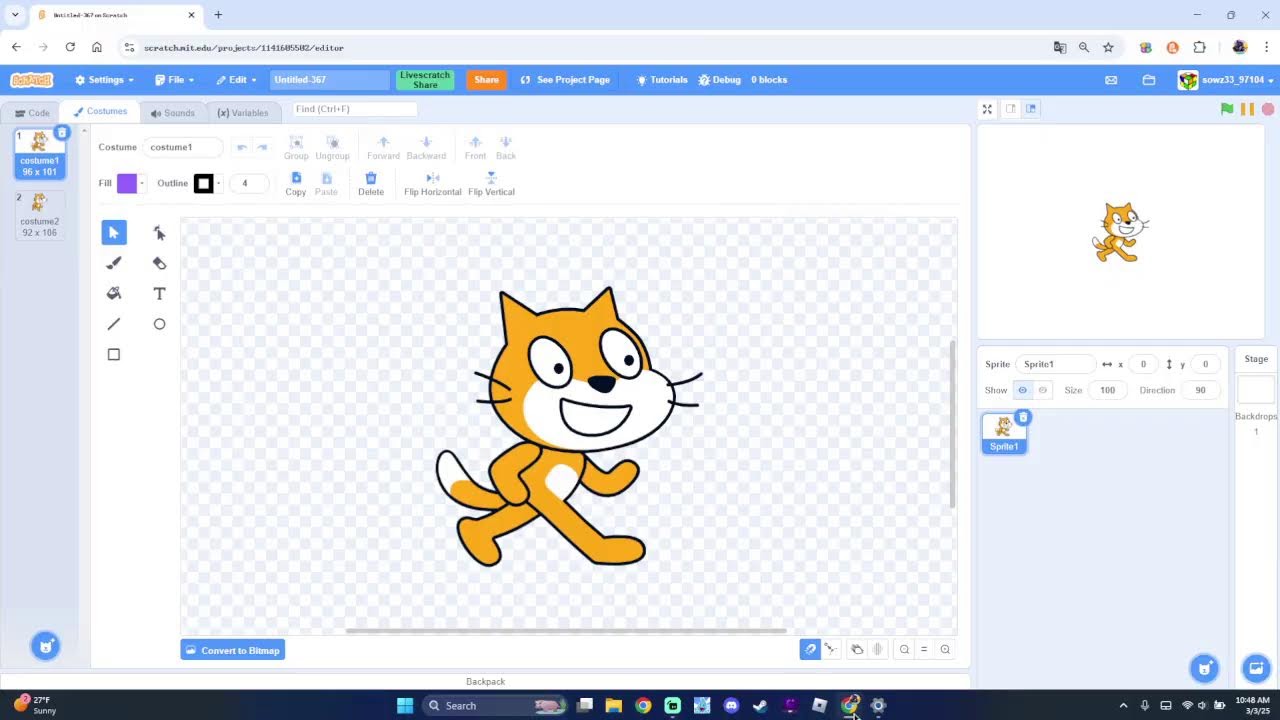
Task: Click the canvas vertical scrollbar
Action: point(952,424)
